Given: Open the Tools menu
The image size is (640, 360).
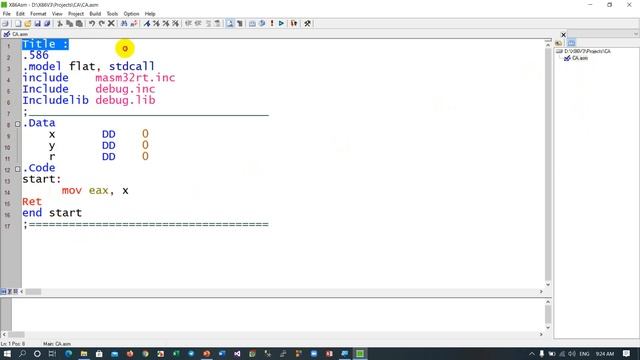Looking at the screenshot, I should tap(112, 14).
